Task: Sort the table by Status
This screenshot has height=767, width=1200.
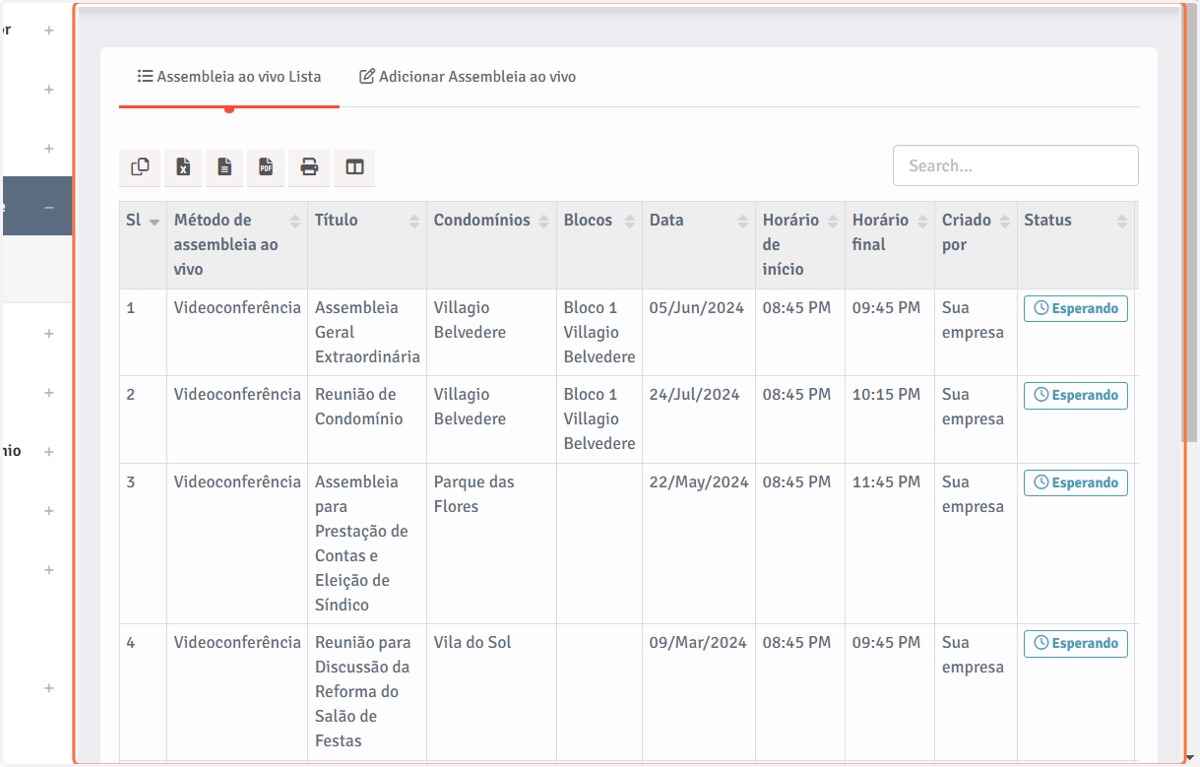Action: (x=1122, y=221)
